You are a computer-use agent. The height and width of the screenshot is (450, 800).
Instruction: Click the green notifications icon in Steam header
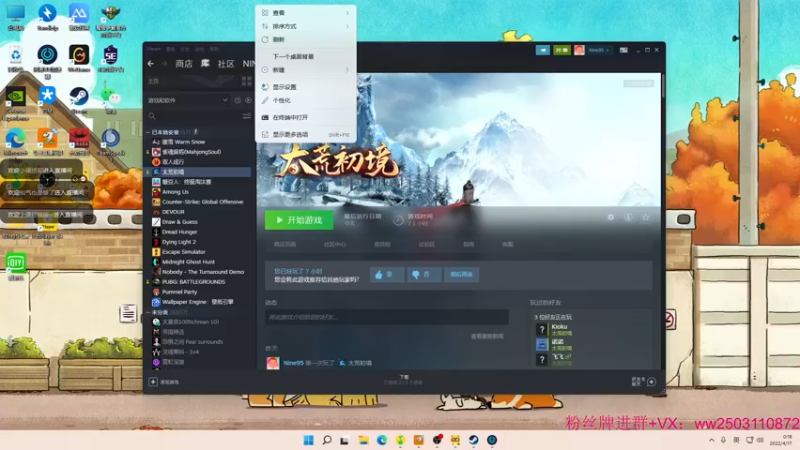562,50
